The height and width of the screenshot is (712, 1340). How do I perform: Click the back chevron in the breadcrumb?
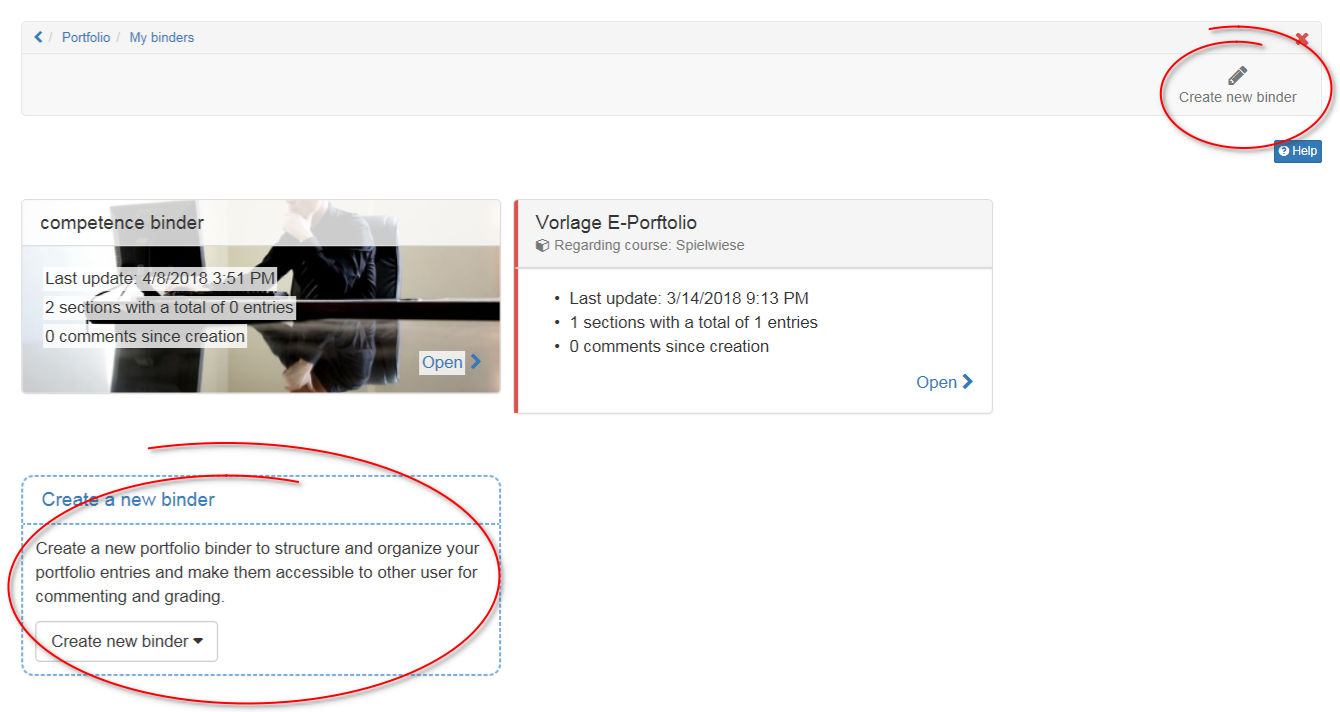(39, 38)
